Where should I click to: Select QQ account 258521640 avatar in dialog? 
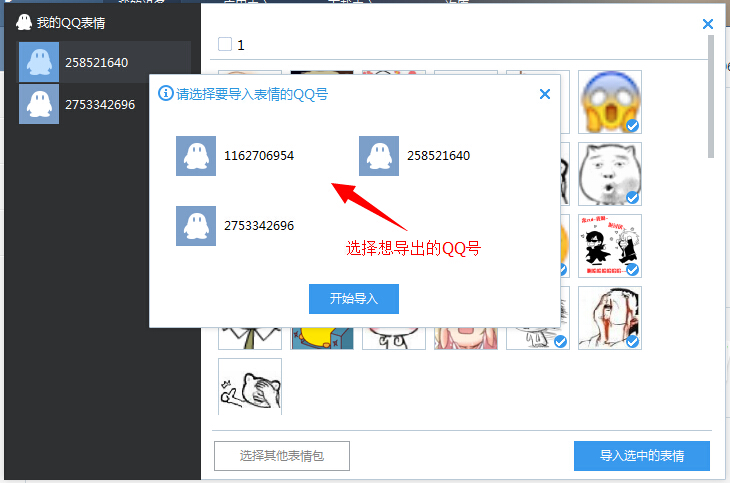pyautogui.click(x=379, y=156)
